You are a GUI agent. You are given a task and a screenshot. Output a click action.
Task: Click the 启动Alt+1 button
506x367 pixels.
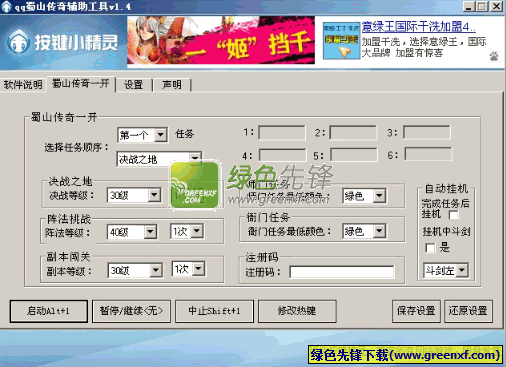click(49, 311)
